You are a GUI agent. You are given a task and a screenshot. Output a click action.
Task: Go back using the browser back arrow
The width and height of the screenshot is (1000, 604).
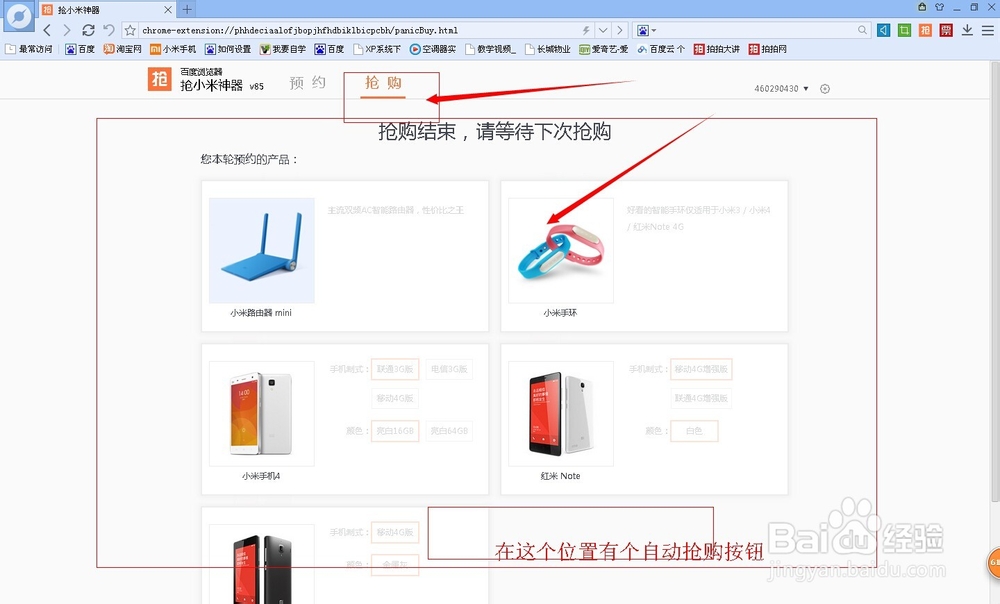[47, 30]
